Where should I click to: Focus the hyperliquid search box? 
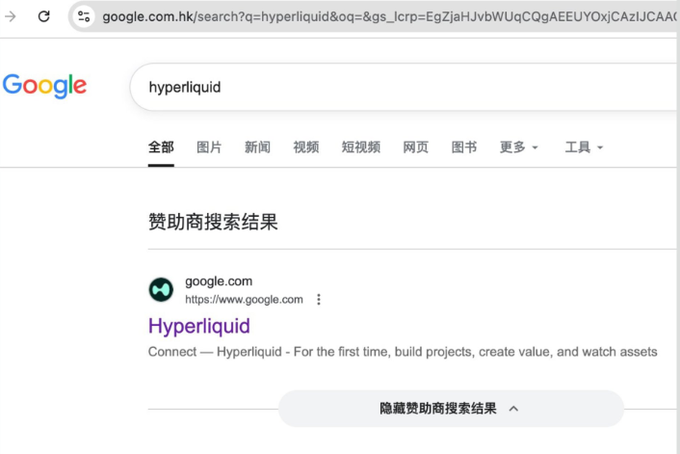tap(403, 87)
